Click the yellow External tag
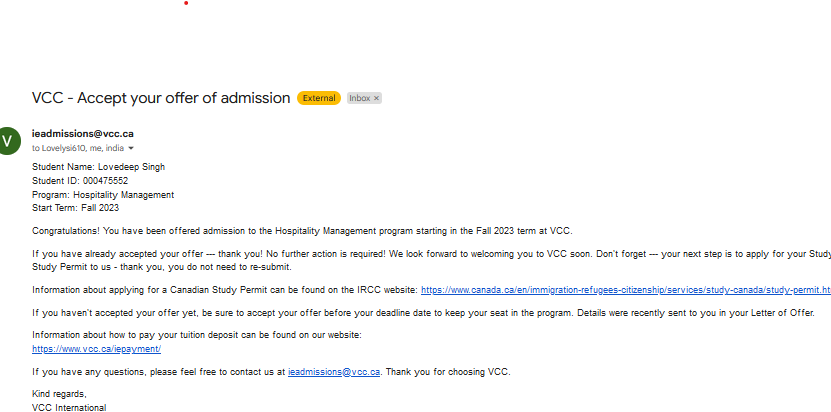The height and width of the screenshot is (412, 831). click(x=319, y=98)
